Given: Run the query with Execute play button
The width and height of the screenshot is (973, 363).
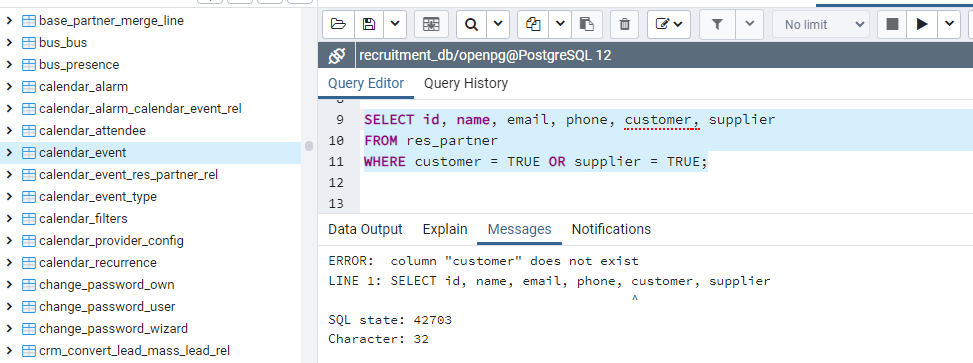Looking at the screenshot, I should [922, 24].
